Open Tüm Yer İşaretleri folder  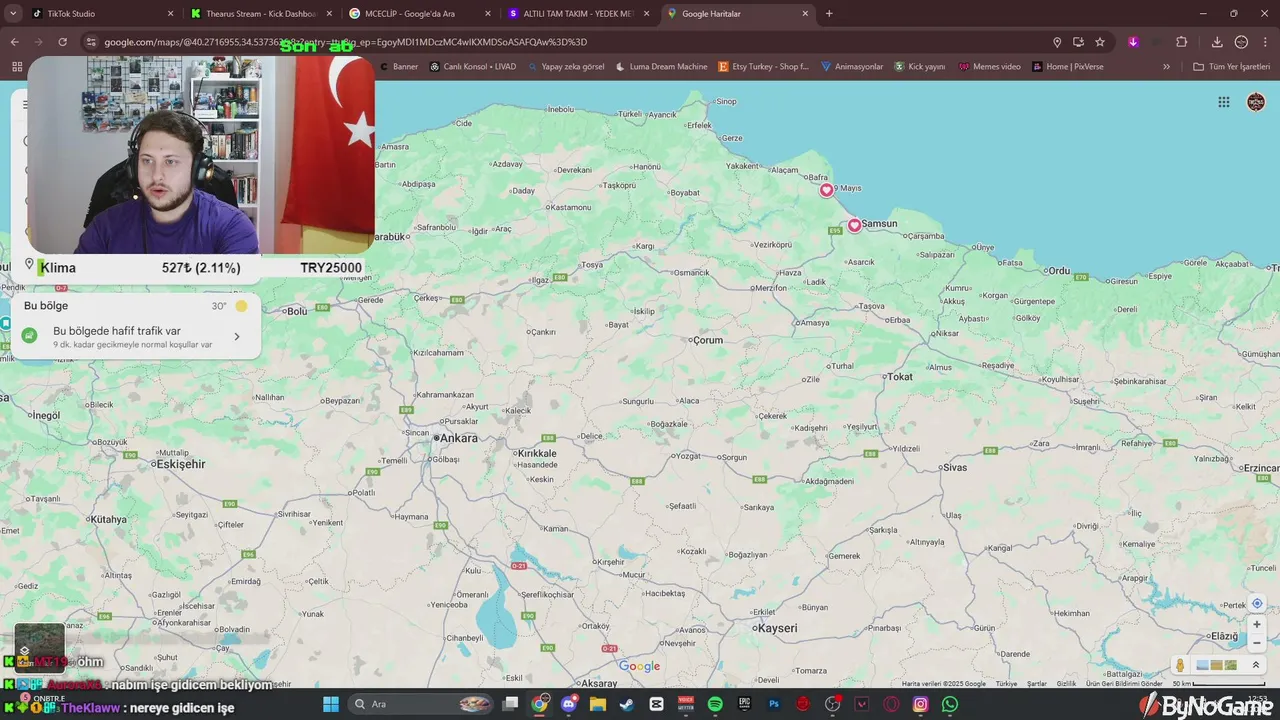coord(1231,67)
